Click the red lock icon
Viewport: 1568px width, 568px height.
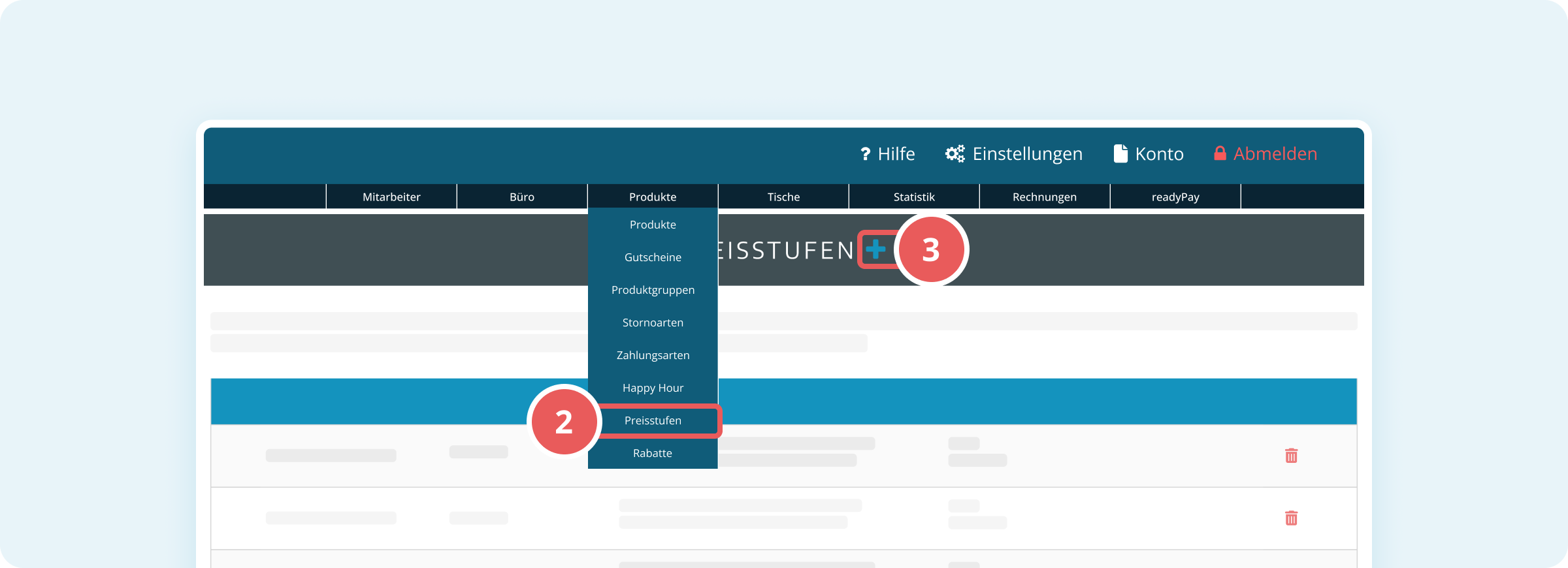pyautogui.click(x=1220, y=153)
